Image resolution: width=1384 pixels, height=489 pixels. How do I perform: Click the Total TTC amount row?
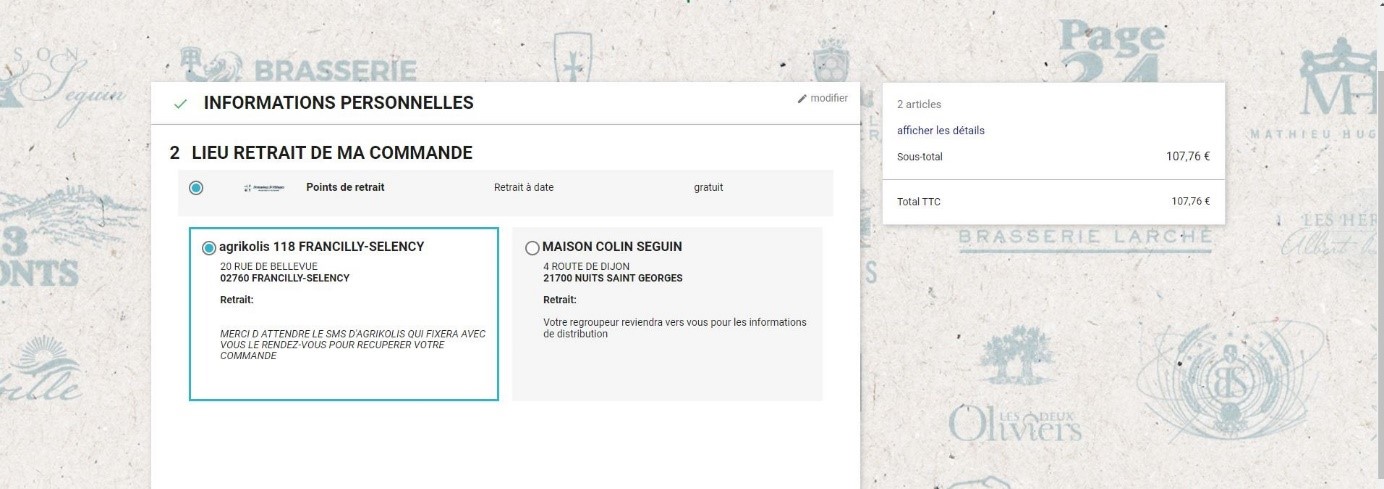pos(1054,201)
